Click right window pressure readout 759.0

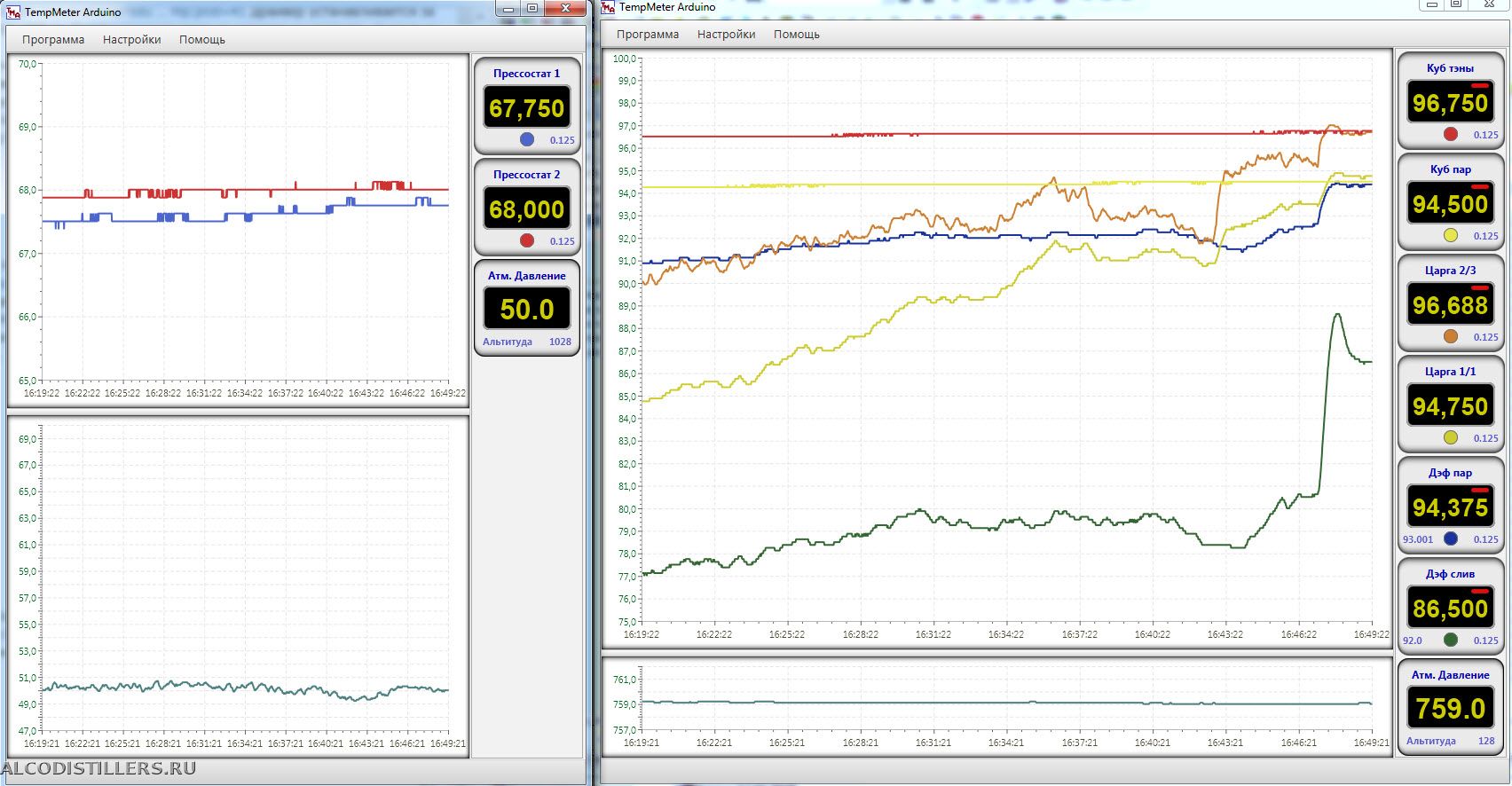[x=1451, y=709]
